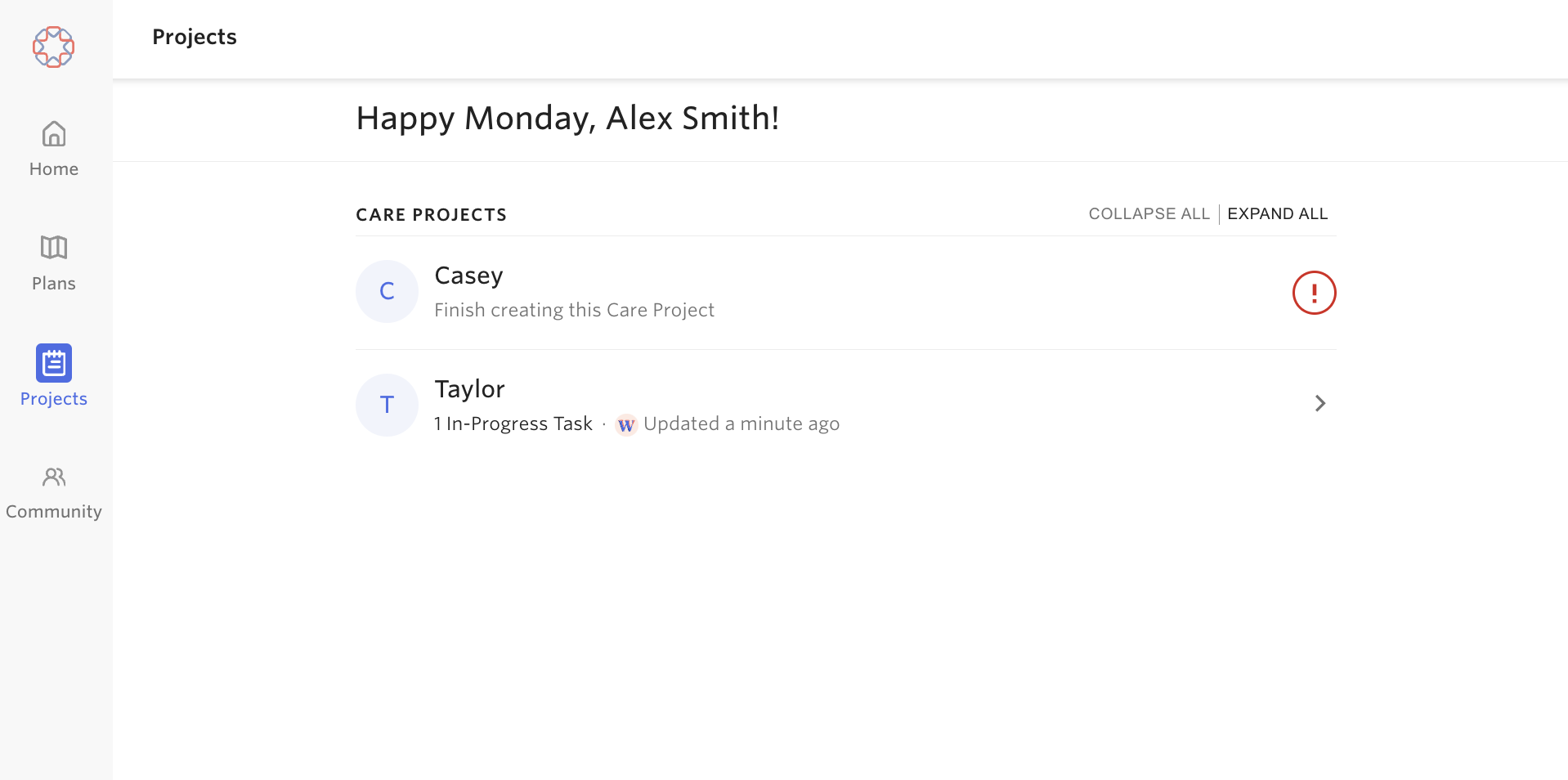The width and height of the screenshot is (1568, 780).
Task: Click Finish creating this Care Project
Action: [574, 311]
